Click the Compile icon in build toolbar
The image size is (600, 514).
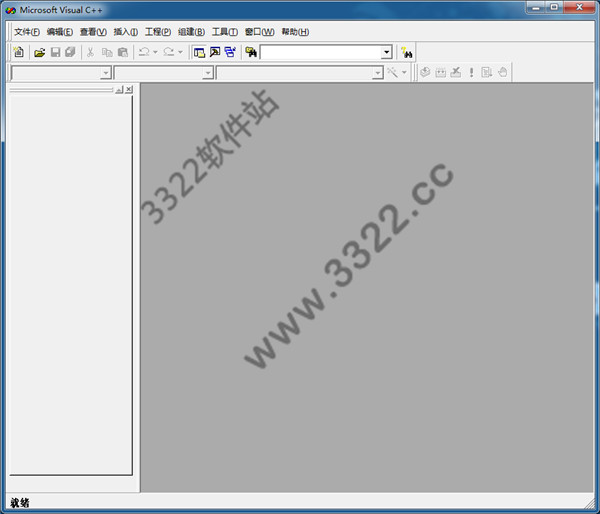coord(425,72)
